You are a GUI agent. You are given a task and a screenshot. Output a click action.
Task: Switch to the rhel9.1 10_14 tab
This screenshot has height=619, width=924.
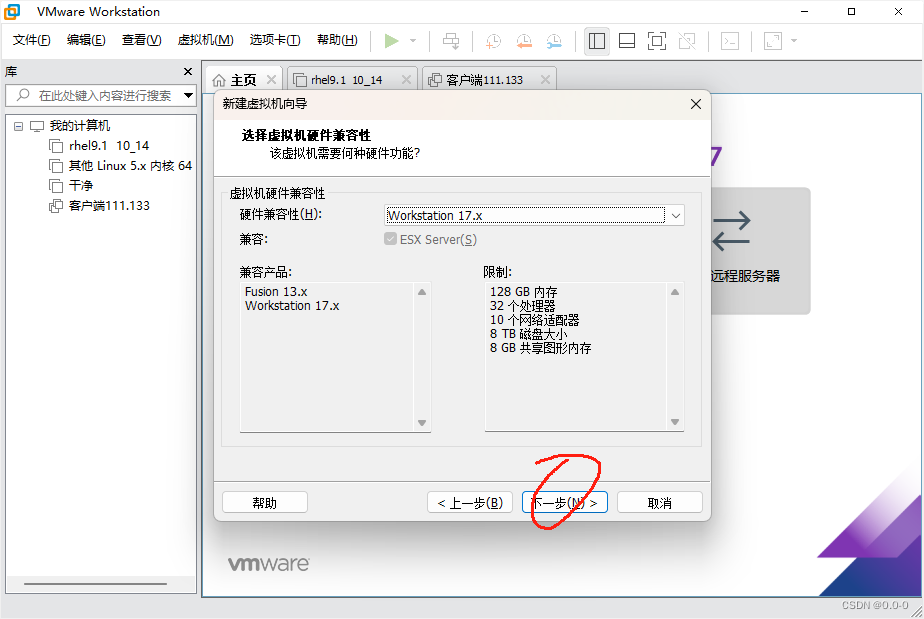tap(346, 80)
